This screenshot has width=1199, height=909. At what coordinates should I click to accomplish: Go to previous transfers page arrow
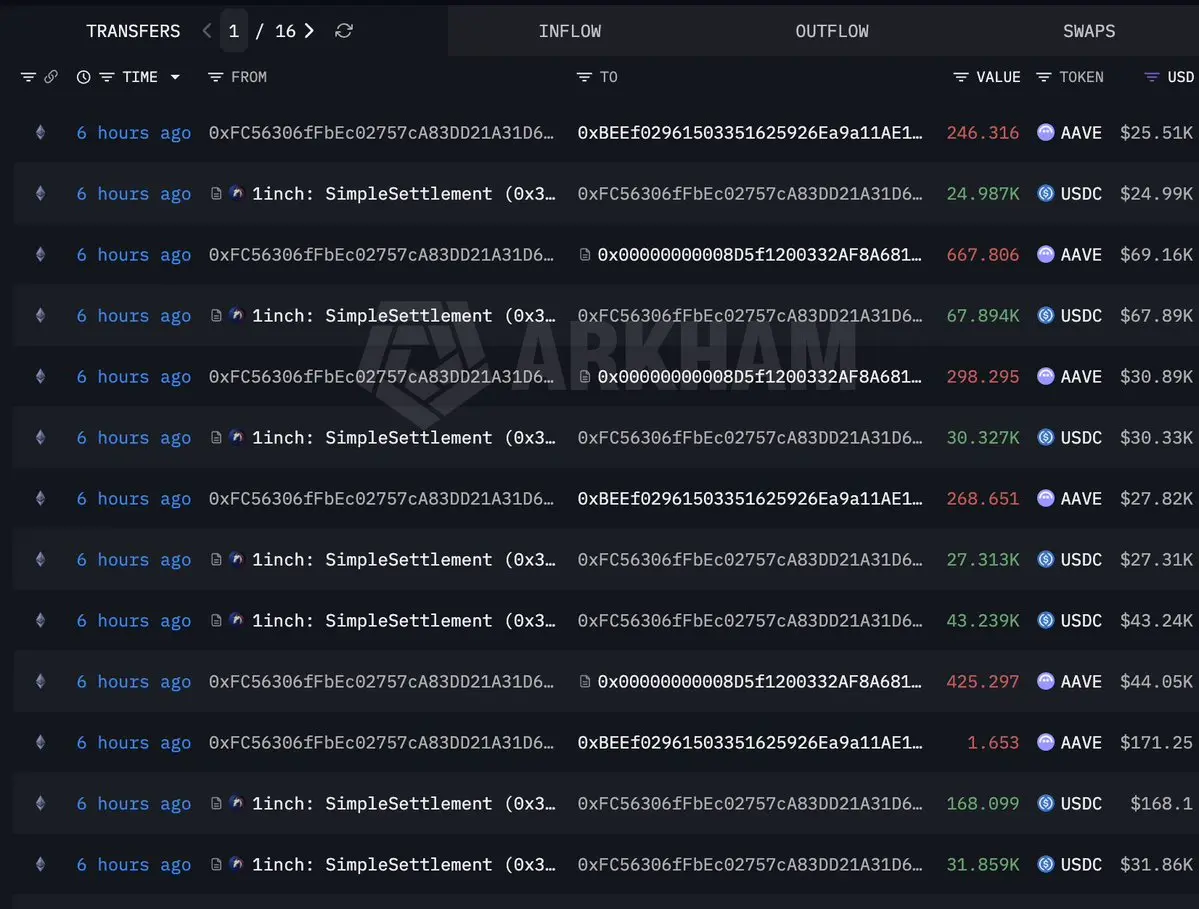pyautogui.click(x=206, y=31)
